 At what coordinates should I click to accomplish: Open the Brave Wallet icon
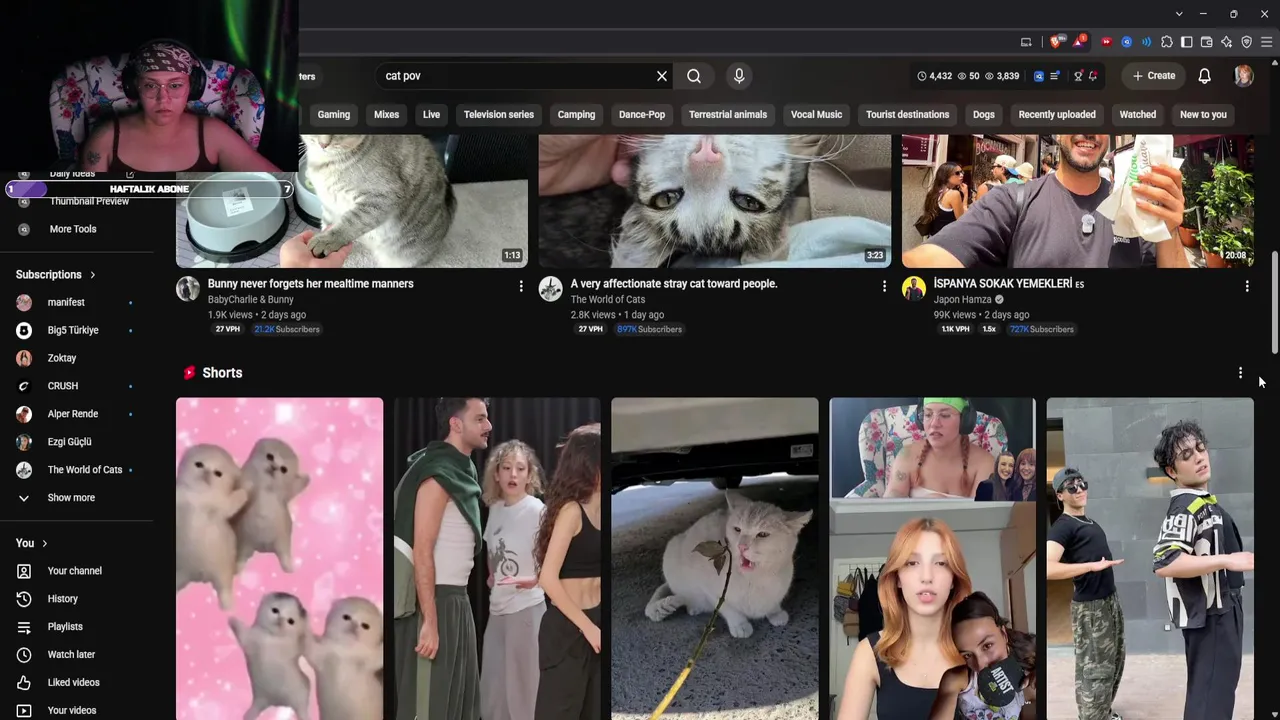[1207, 42]
